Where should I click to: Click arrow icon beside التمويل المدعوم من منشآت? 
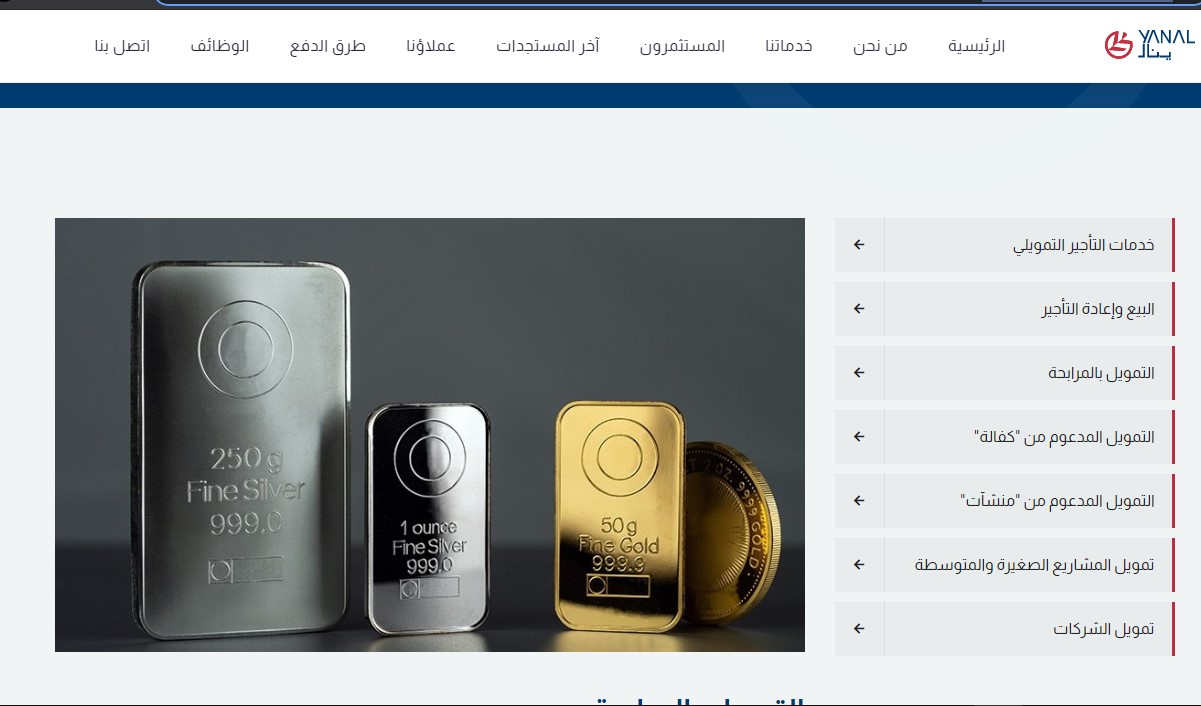pyautogui.click(x=859, y=501)
